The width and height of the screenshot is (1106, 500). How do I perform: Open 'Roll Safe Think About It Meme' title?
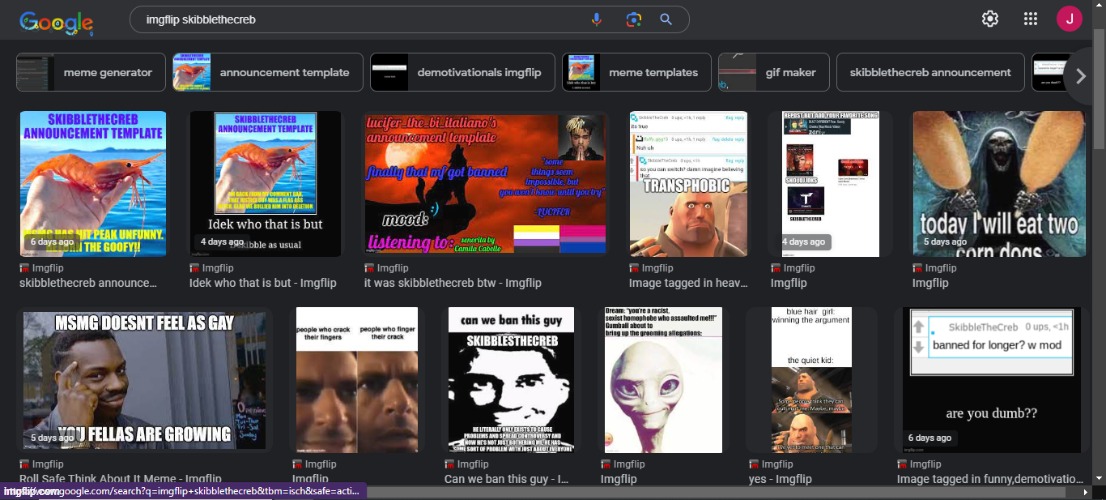coord(121,479)
